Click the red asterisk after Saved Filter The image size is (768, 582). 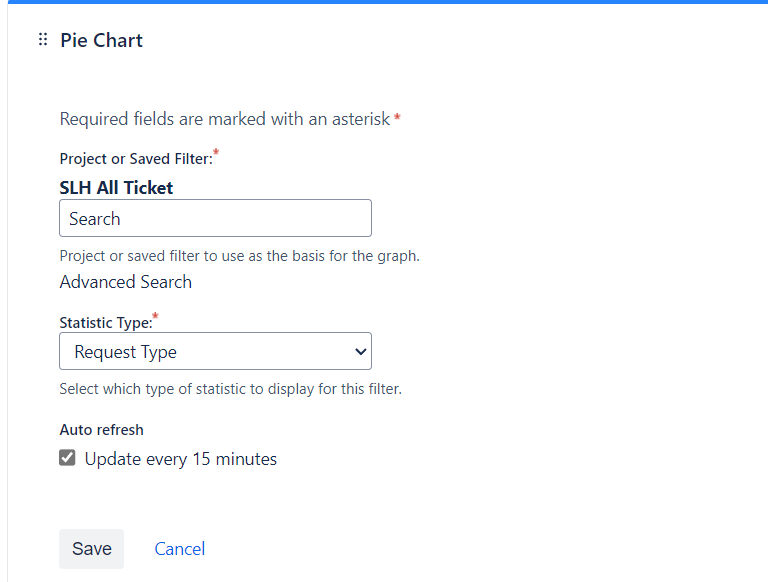(216, 153)
